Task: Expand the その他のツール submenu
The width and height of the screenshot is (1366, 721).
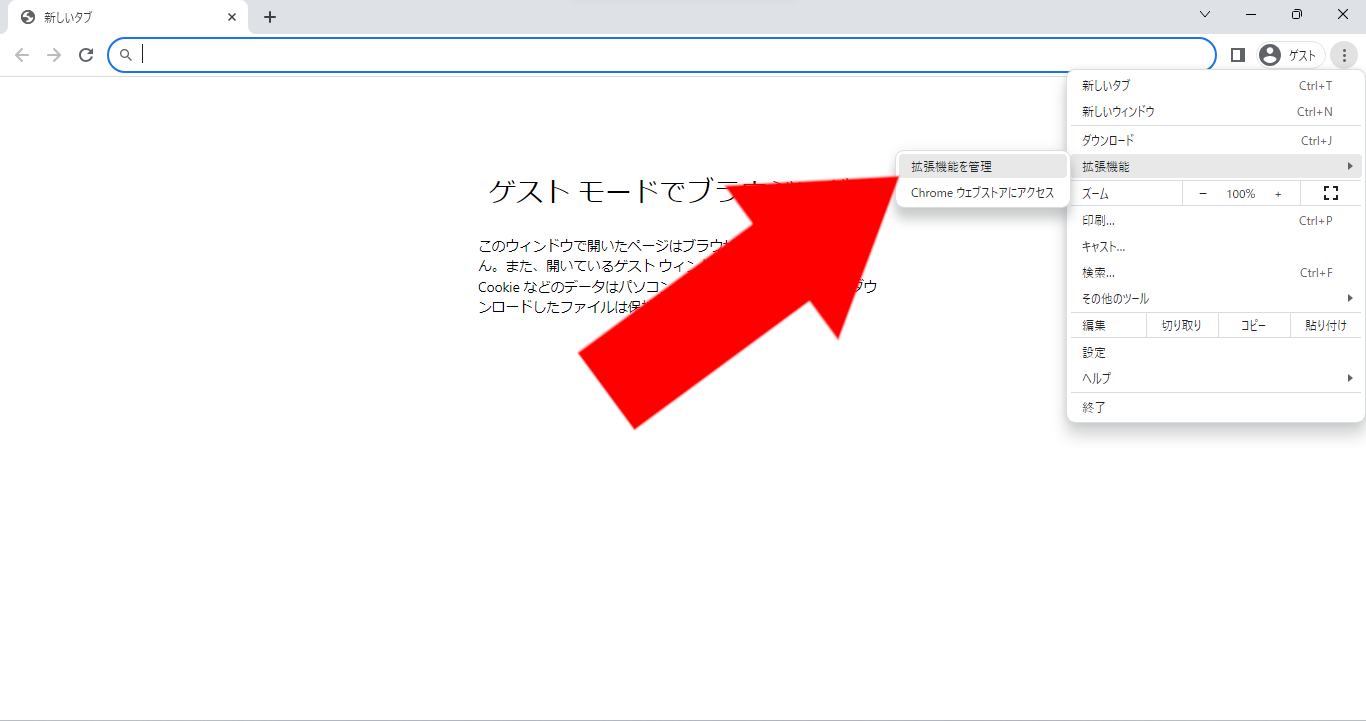Action: point(1215,298)
